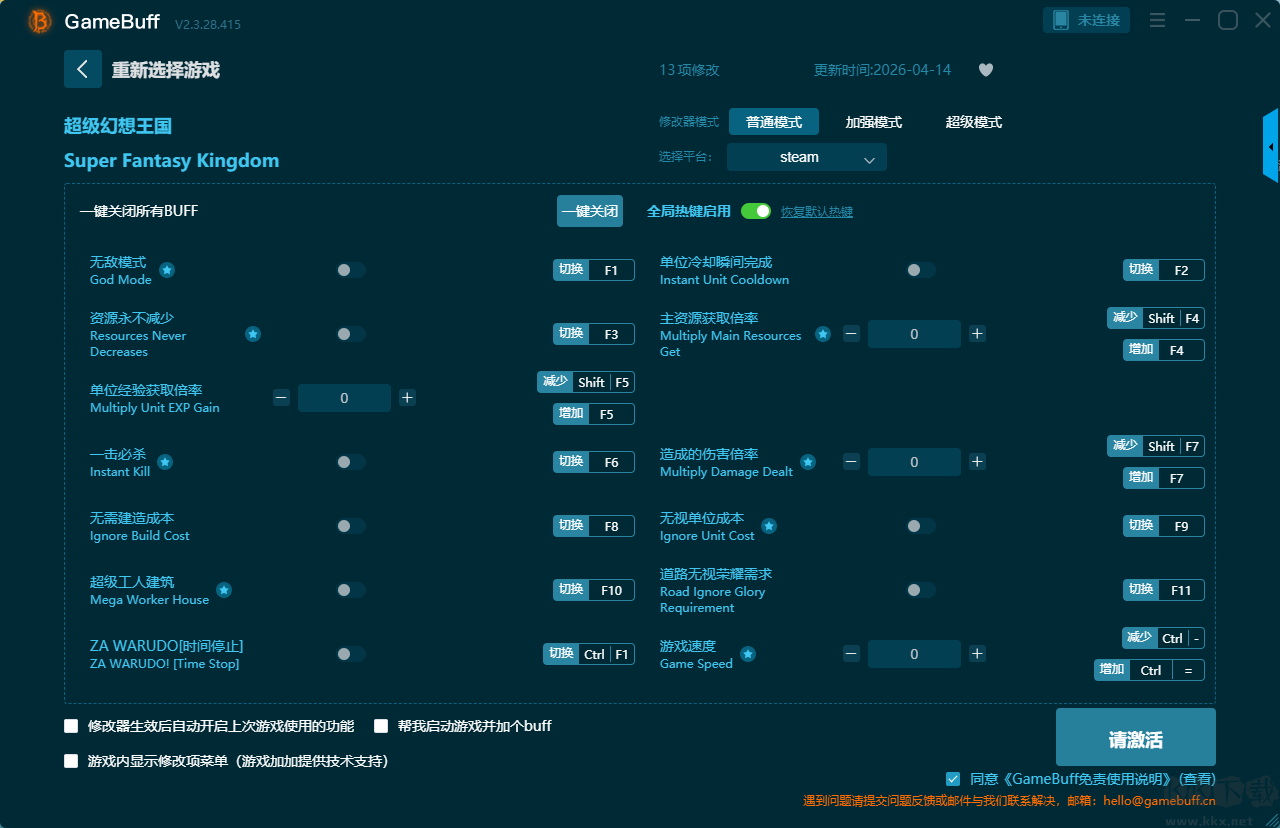Image resolution: width=1280 pixels, height=828 pixels.
Task: Decrease Multiply Main Resources Get with minus
Action: click(851, 334)
